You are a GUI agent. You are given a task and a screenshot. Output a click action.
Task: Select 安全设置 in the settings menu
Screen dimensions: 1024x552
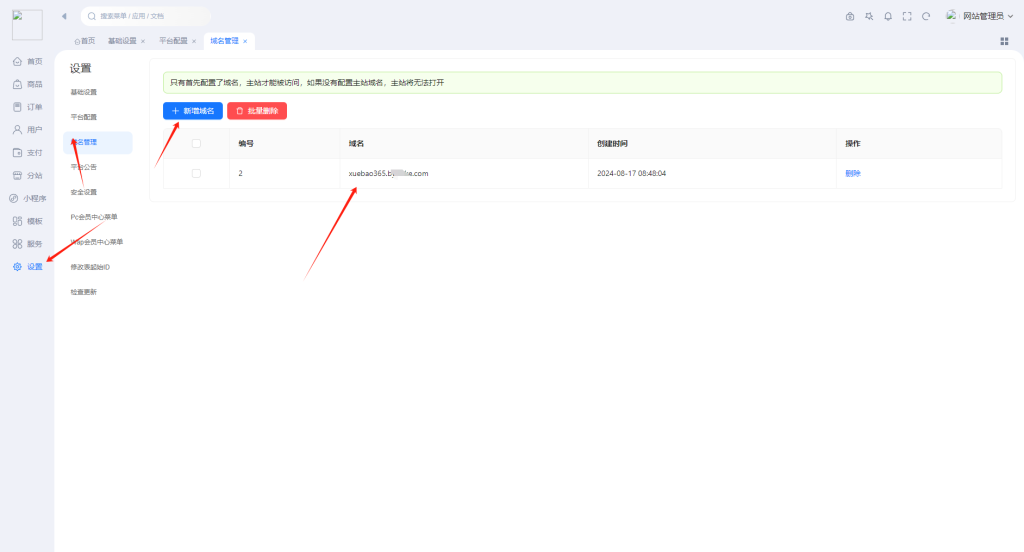[x=84, y=192]
